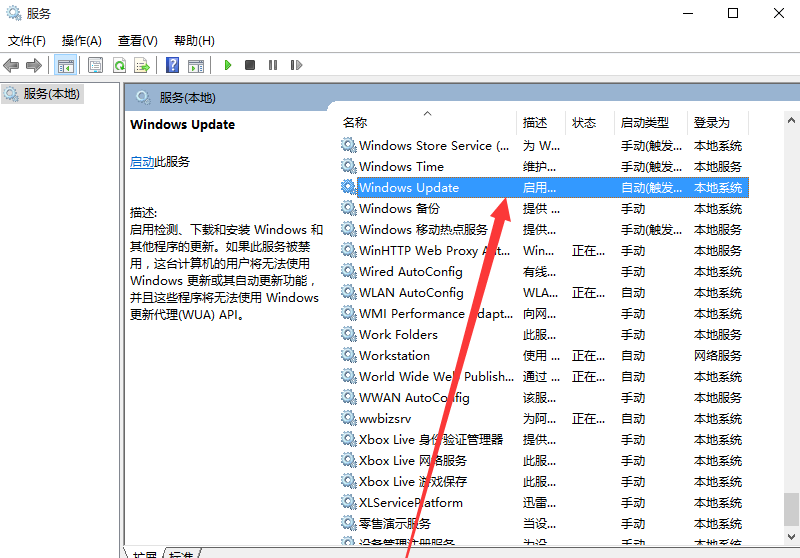
Task: Click the 启动 link to start service
Action: tap(142, 162)
